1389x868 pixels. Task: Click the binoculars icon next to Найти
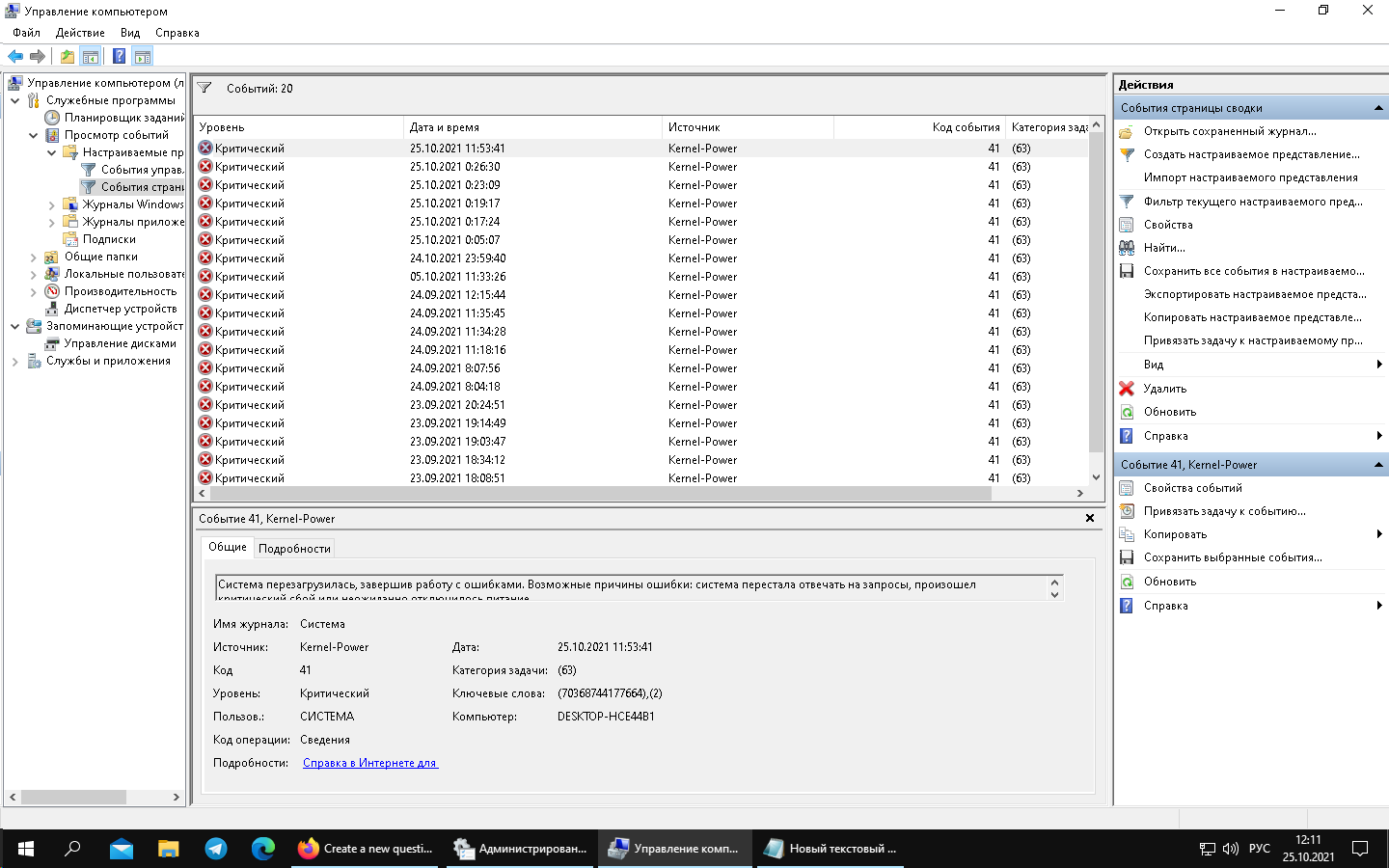point(1127,248)
